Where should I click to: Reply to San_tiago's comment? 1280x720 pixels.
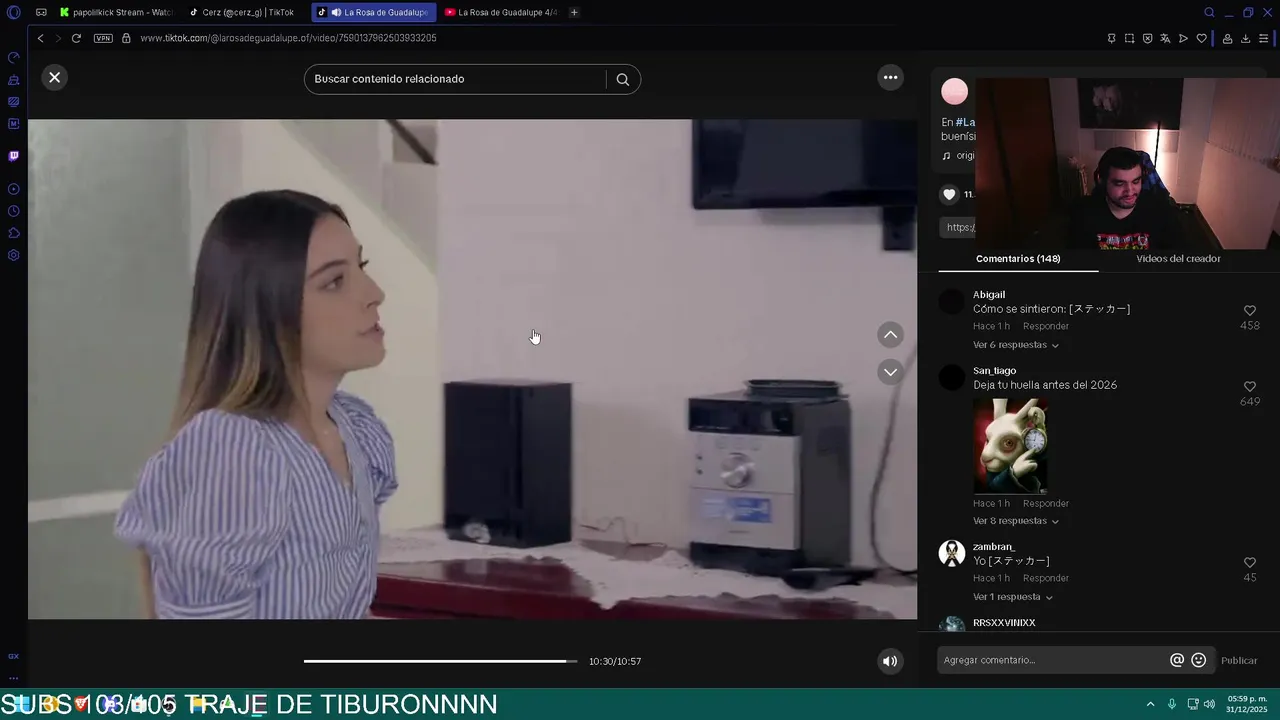point(1046,503)
